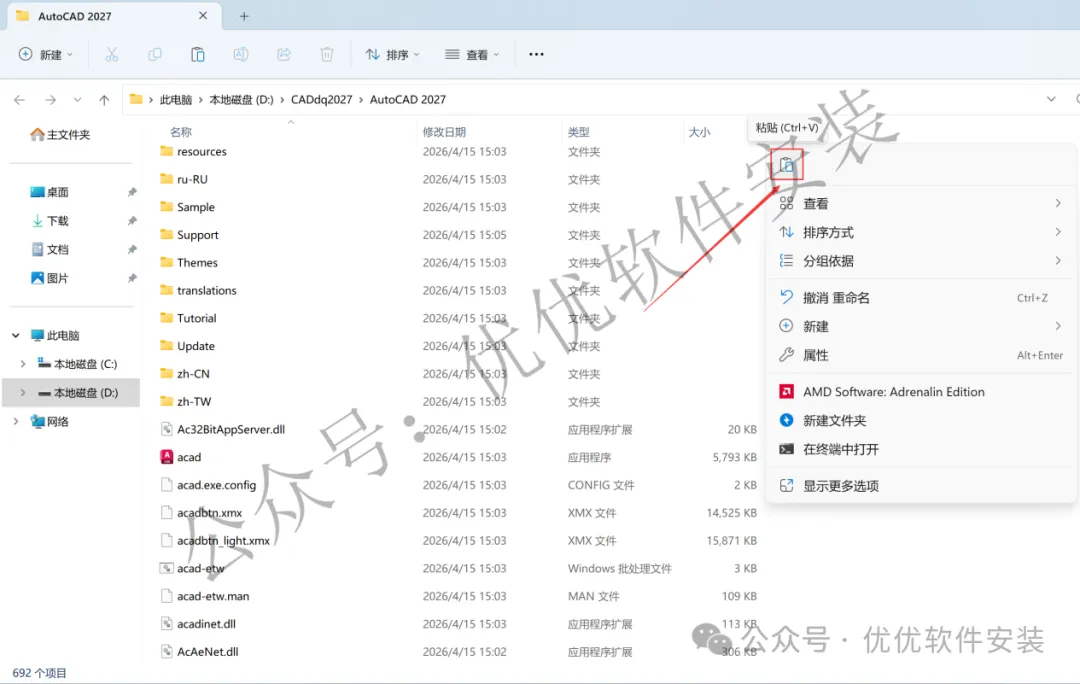Choose 撤消 重命名 in context menu

tap(921, 298)
